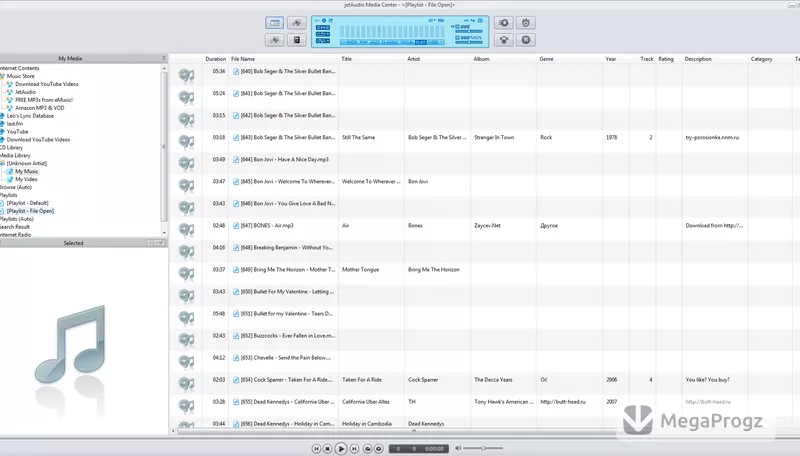Skip to the previous track
The width and height of the screenshot is (800, 456).
tap(316, 449)
